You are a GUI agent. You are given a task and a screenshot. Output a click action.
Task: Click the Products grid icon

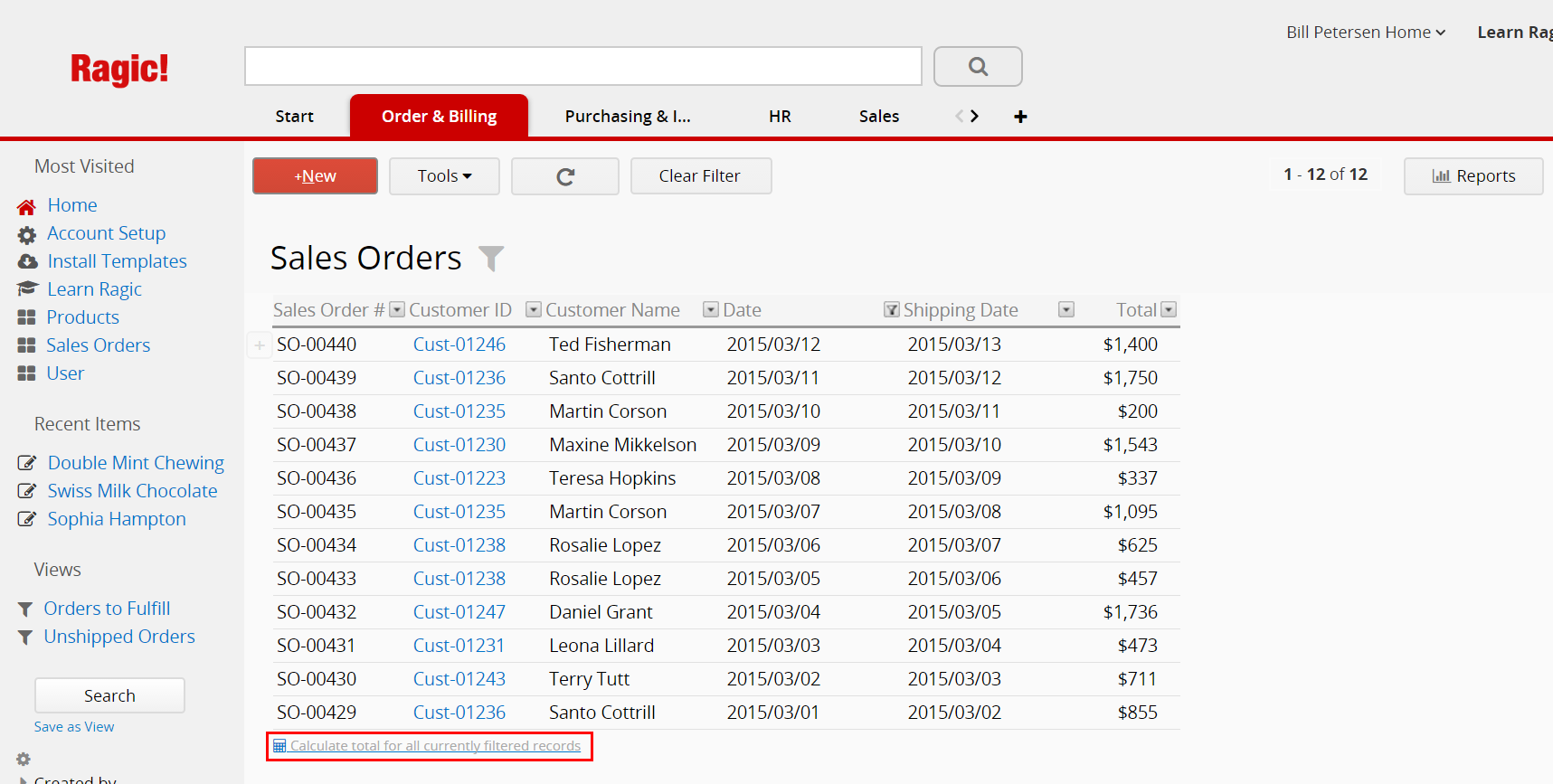pos(27,317)
